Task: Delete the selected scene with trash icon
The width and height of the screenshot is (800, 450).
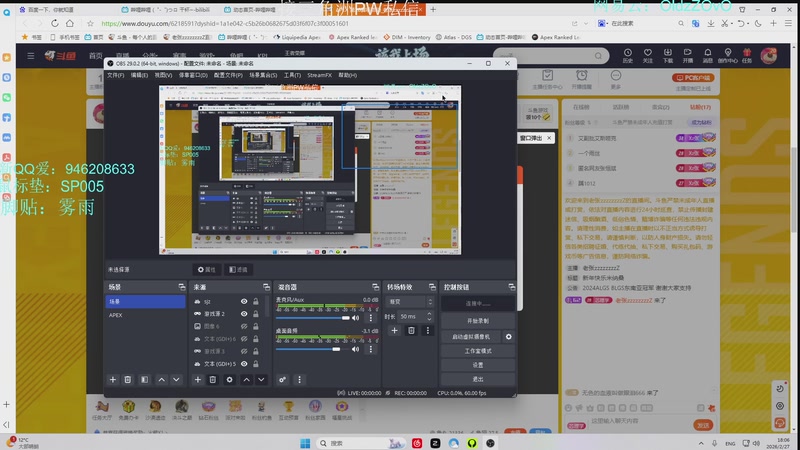Action: click(128, 380)
